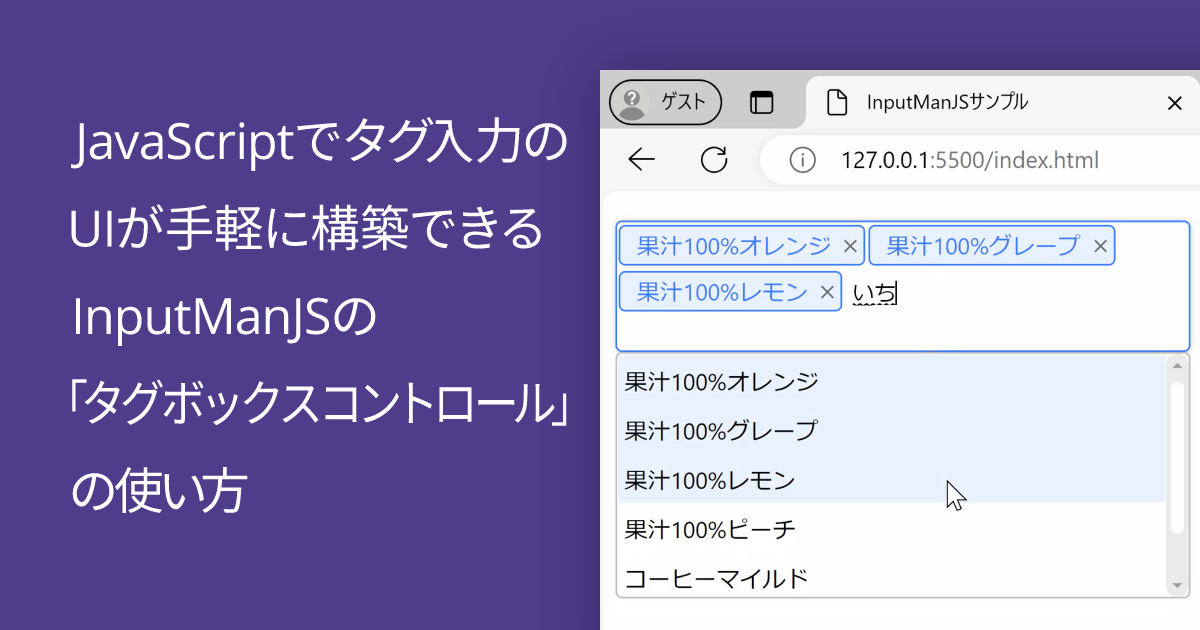This screenshot has width=1200, height=630.
Task: Reload the current page
Action: pyautogui.click(x=713, y=159)
